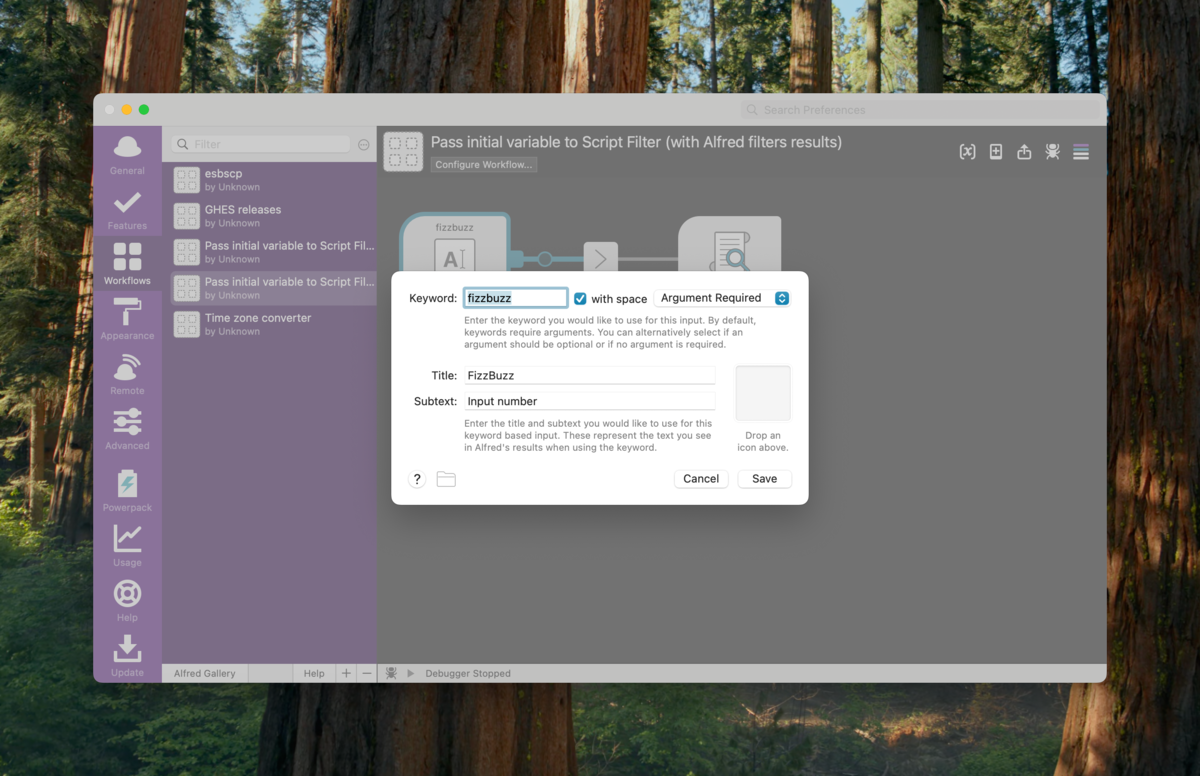Viewport: 1200px width, 776px height.
Task: Click the workflow Filter search field
Action: click(x=261, y=145)
